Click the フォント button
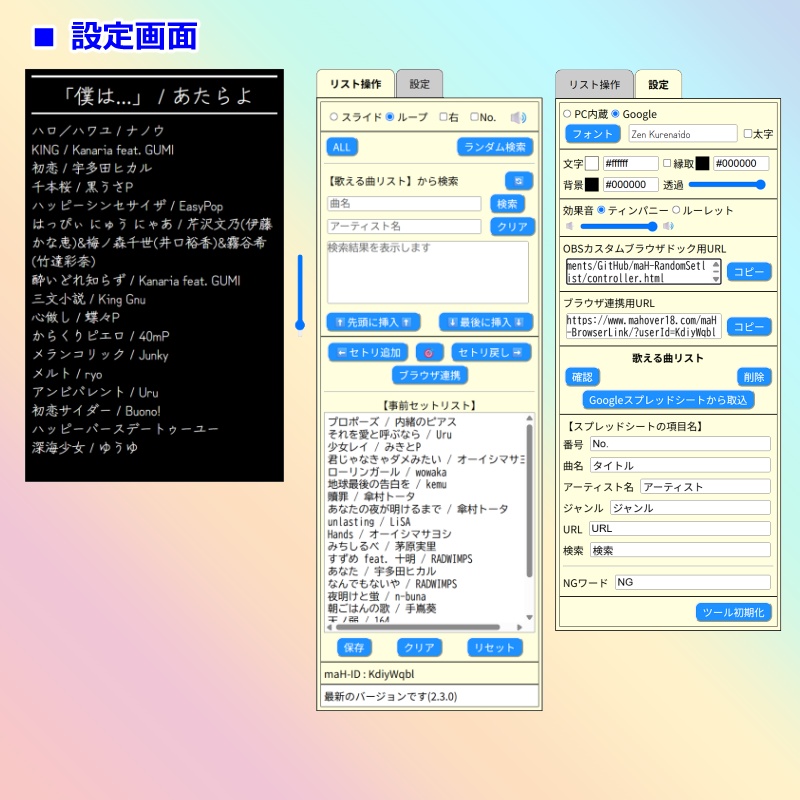Viewport: 800px width, 800px height. tap(592, 134)
